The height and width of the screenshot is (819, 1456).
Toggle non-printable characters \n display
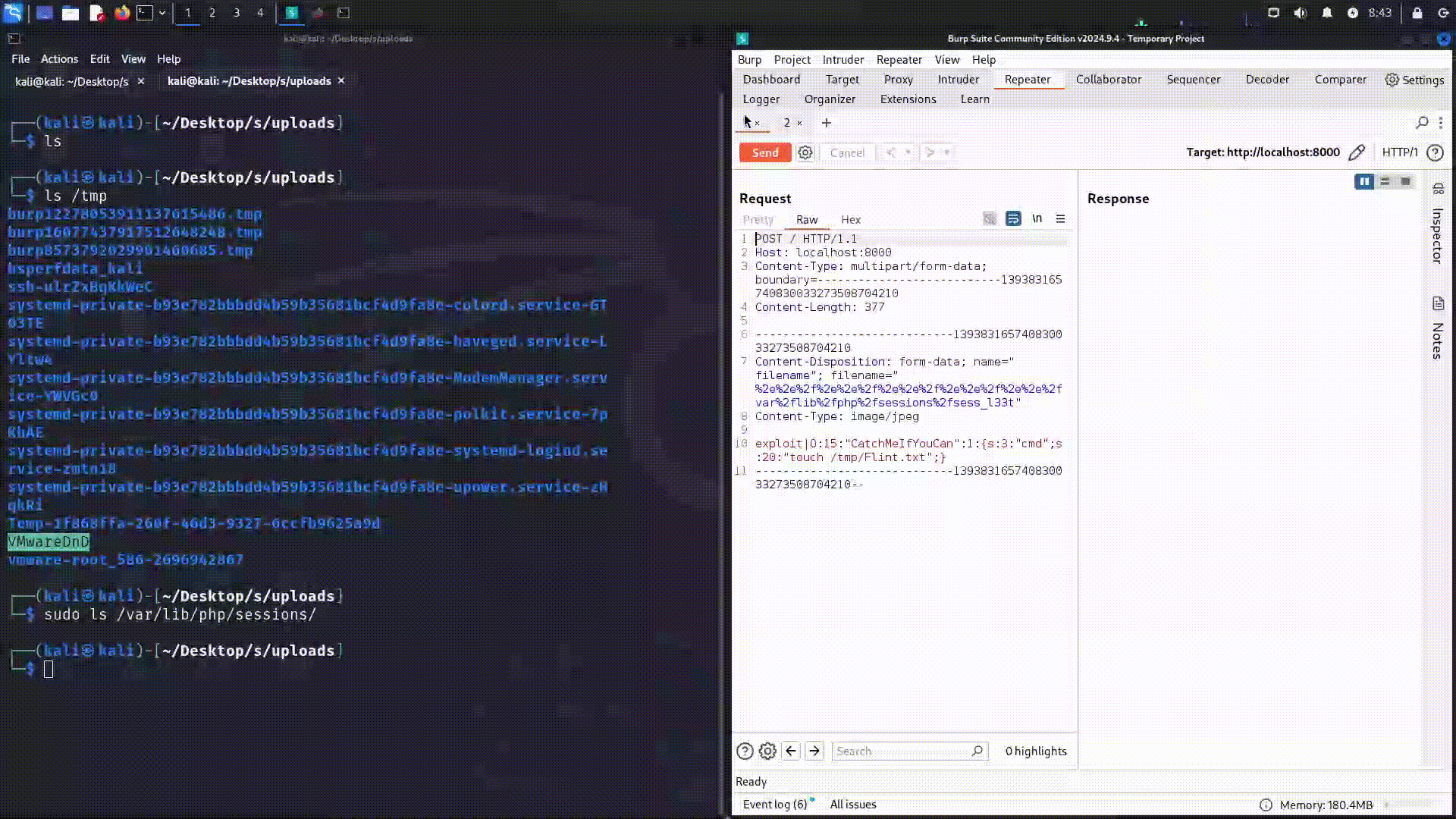pyautogui.click(x=1037, y=218)
